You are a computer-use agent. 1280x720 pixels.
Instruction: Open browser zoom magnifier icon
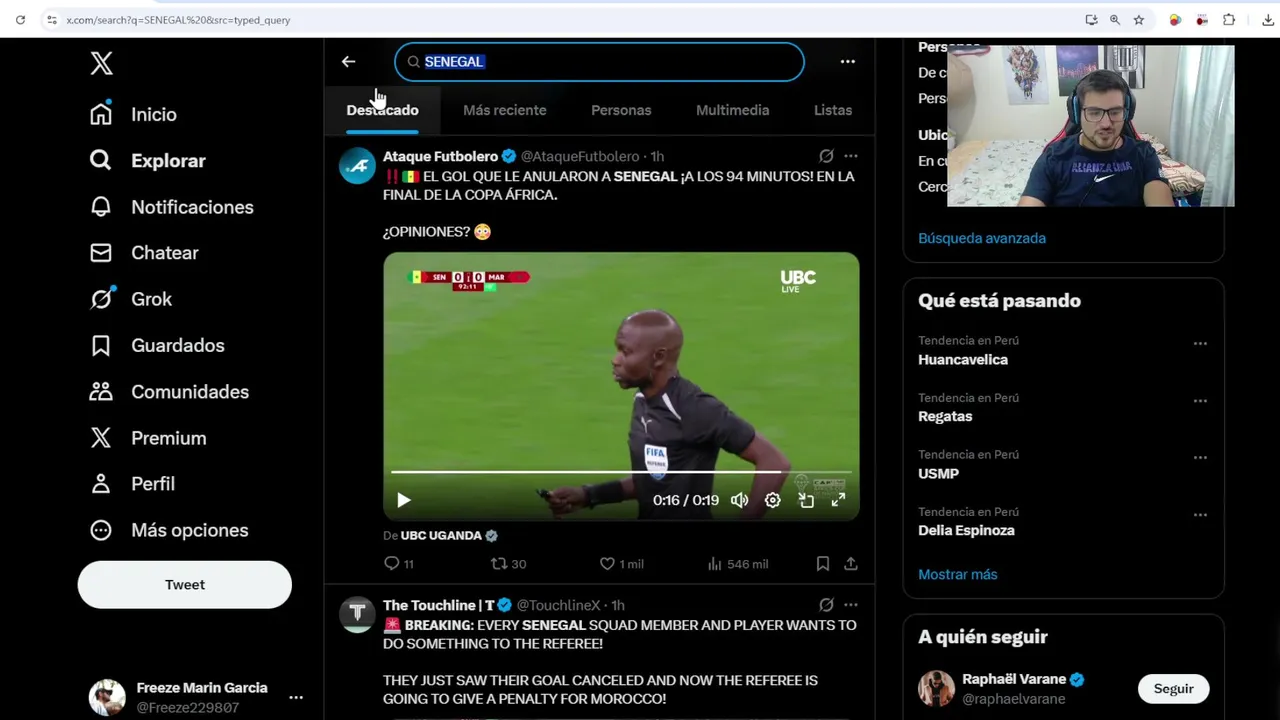click(1115, 20)
